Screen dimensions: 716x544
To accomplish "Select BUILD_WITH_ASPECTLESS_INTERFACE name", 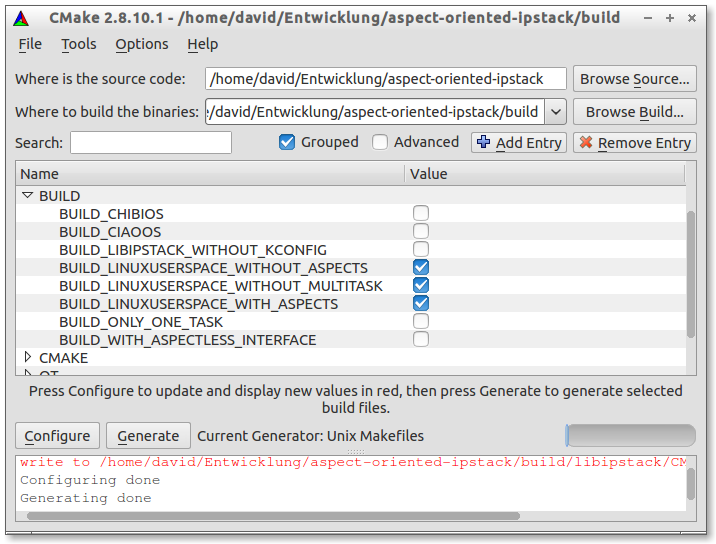I will point(188,340).
